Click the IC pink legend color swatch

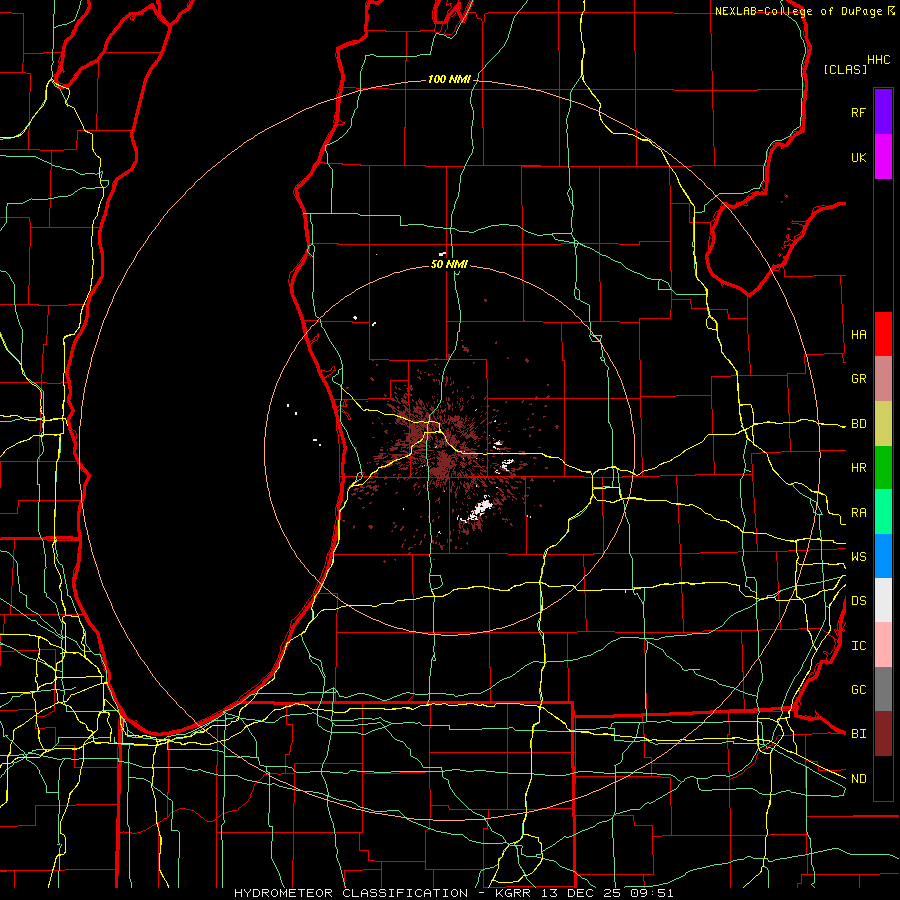coord(883,645)
